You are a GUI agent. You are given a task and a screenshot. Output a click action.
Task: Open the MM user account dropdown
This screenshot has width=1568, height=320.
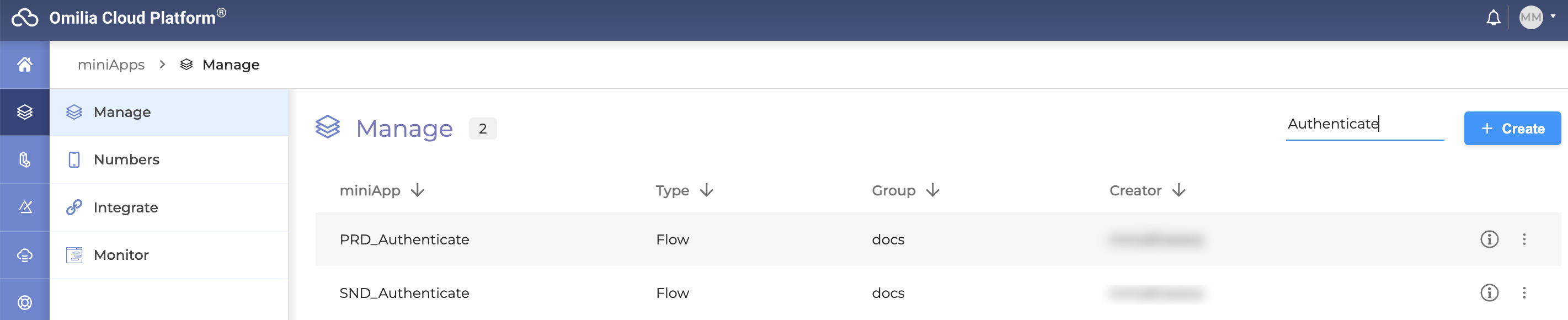tap(1537, 18)
